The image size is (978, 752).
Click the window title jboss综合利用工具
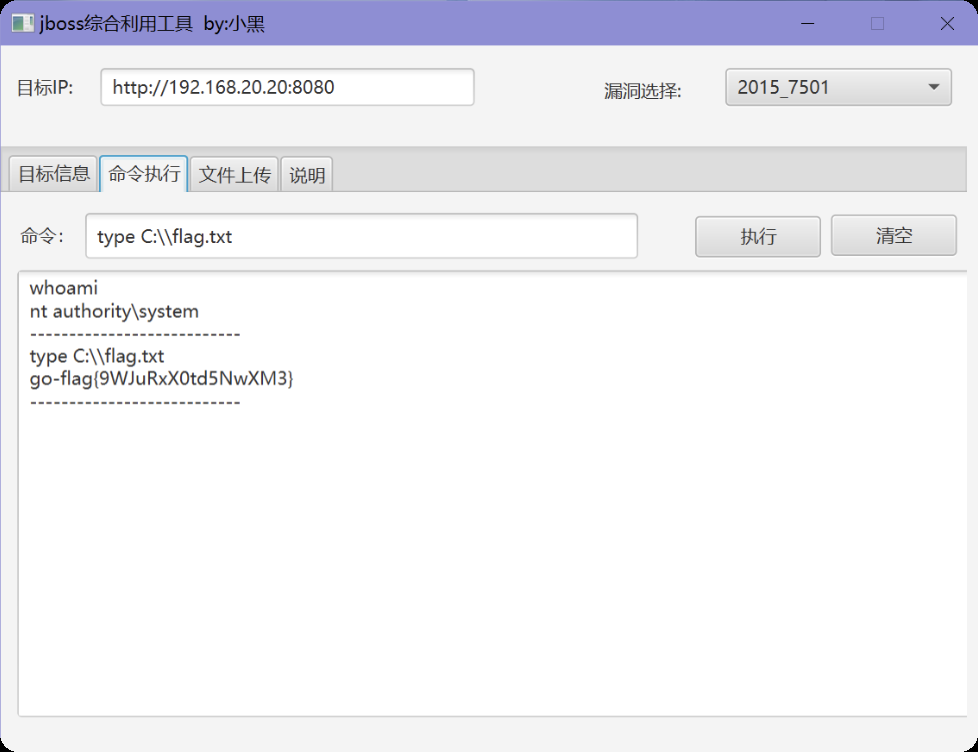[116, 23]
